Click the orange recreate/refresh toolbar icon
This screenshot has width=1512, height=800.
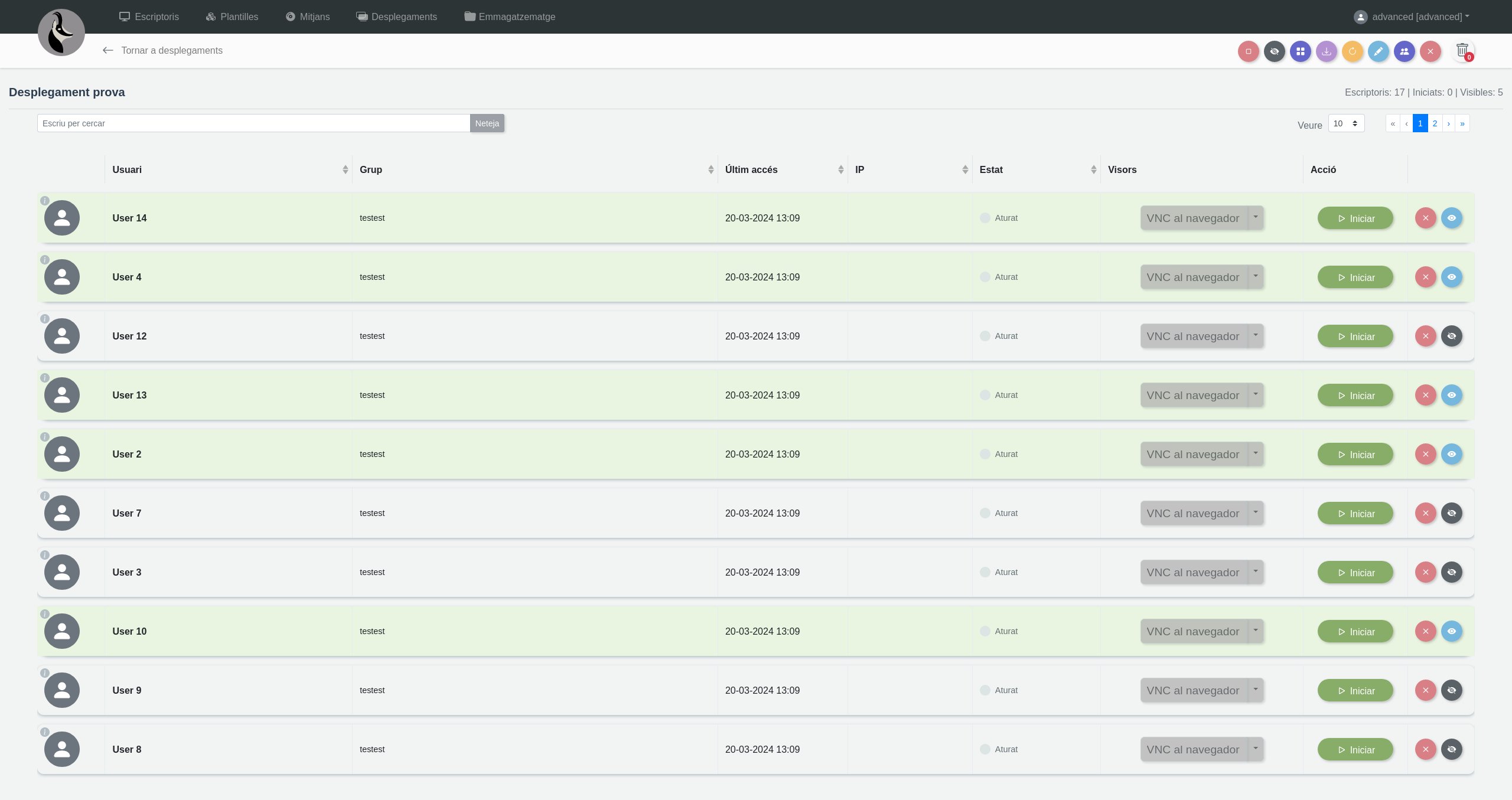[x=1352, y=51]
